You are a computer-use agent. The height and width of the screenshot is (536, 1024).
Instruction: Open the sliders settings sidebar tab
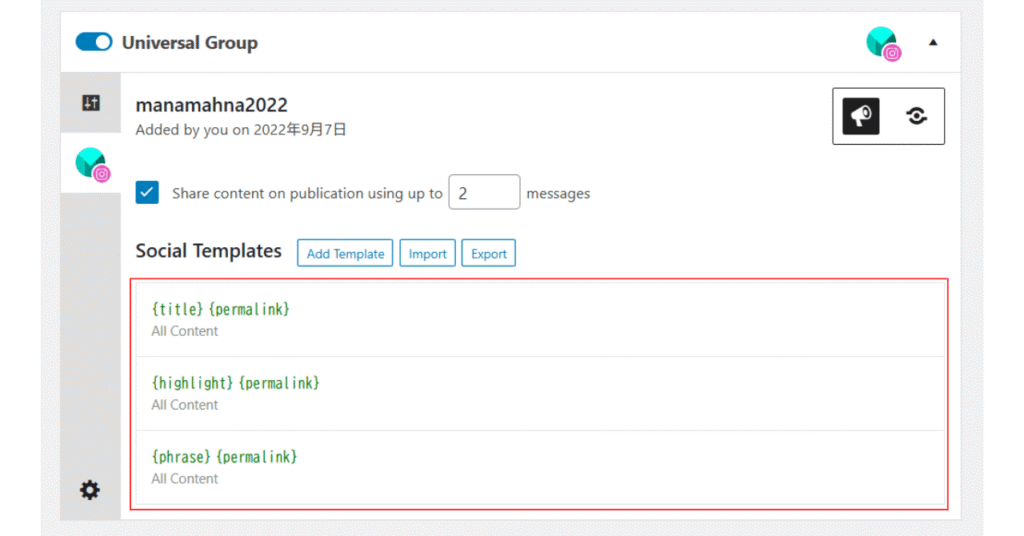pos(91,103)
